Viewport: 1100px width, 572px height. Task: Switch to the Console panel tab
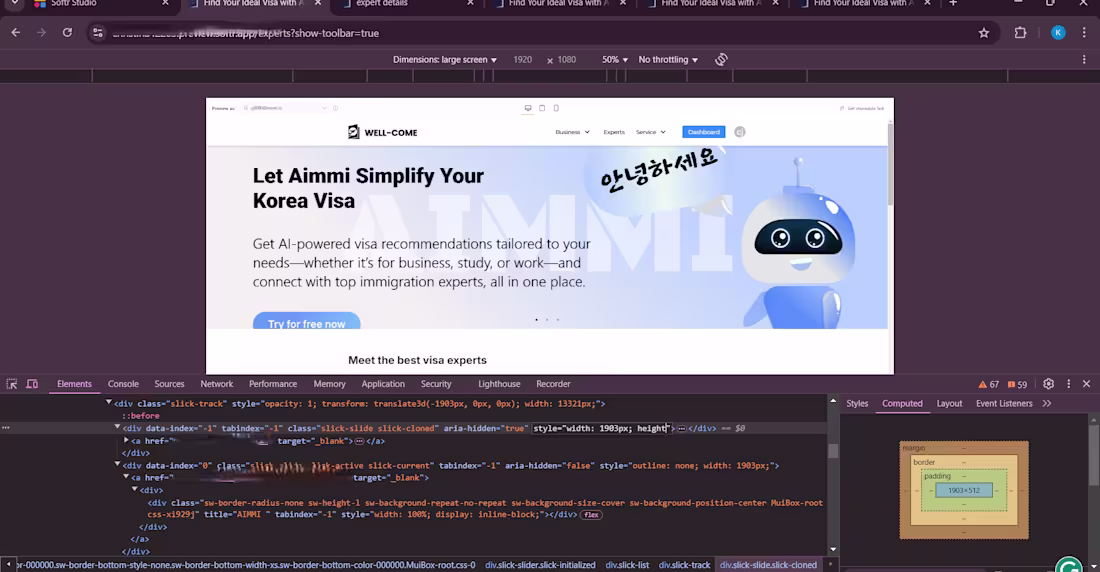(123, 384)
